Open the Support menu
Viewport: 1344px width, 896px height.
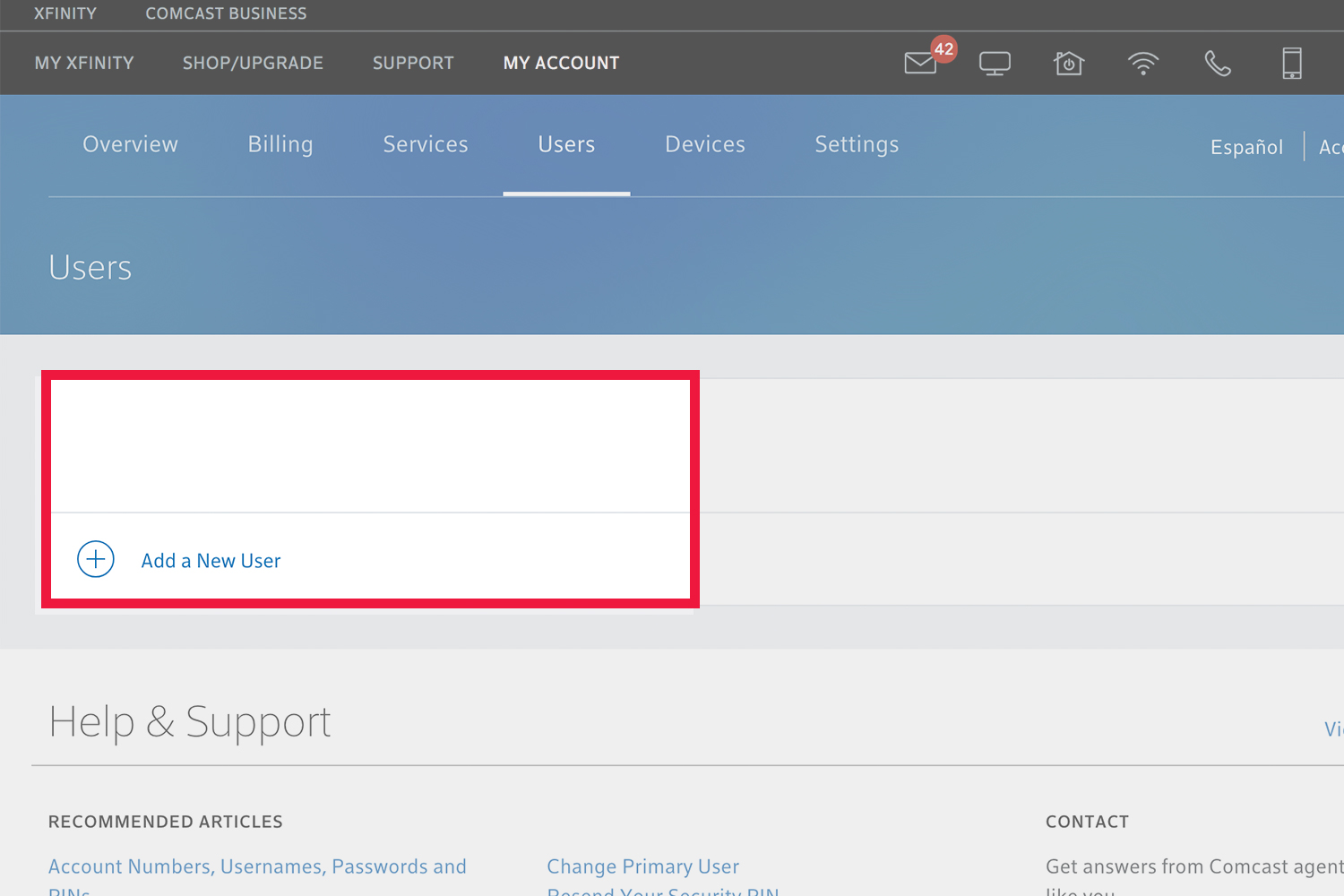(x=413, y=63)
